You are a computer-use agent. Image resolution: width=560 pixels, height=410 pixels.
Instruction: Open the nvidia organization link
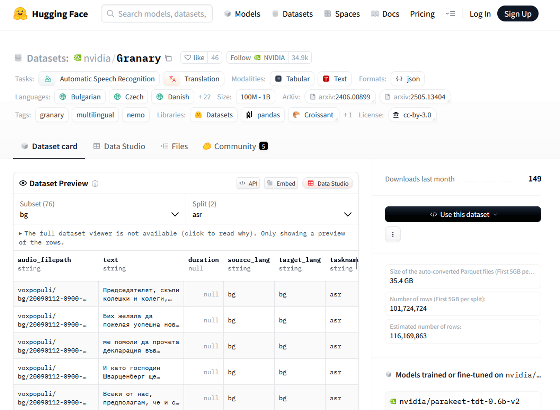tap(97, 58)
